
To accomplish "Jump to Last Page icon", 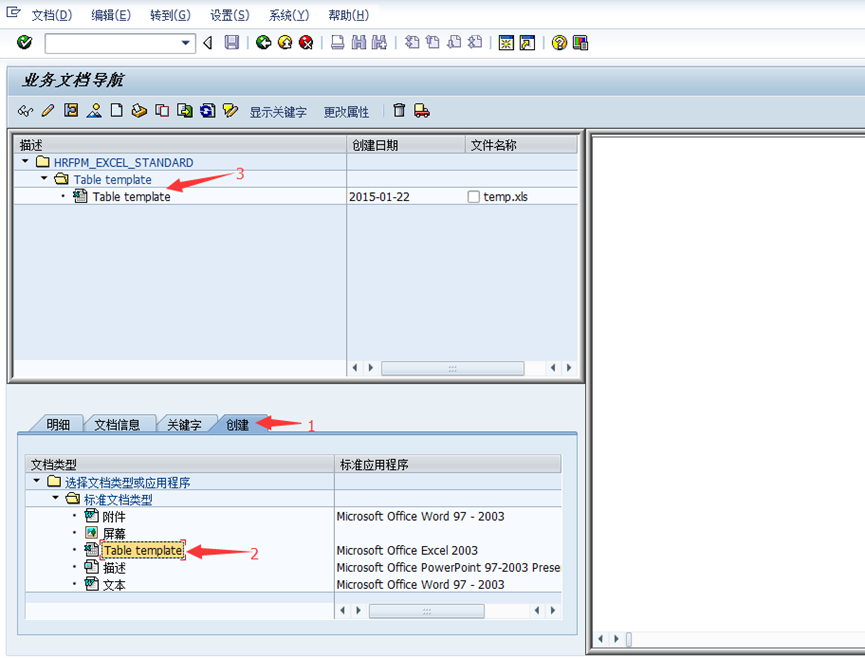I will [474, 42].
